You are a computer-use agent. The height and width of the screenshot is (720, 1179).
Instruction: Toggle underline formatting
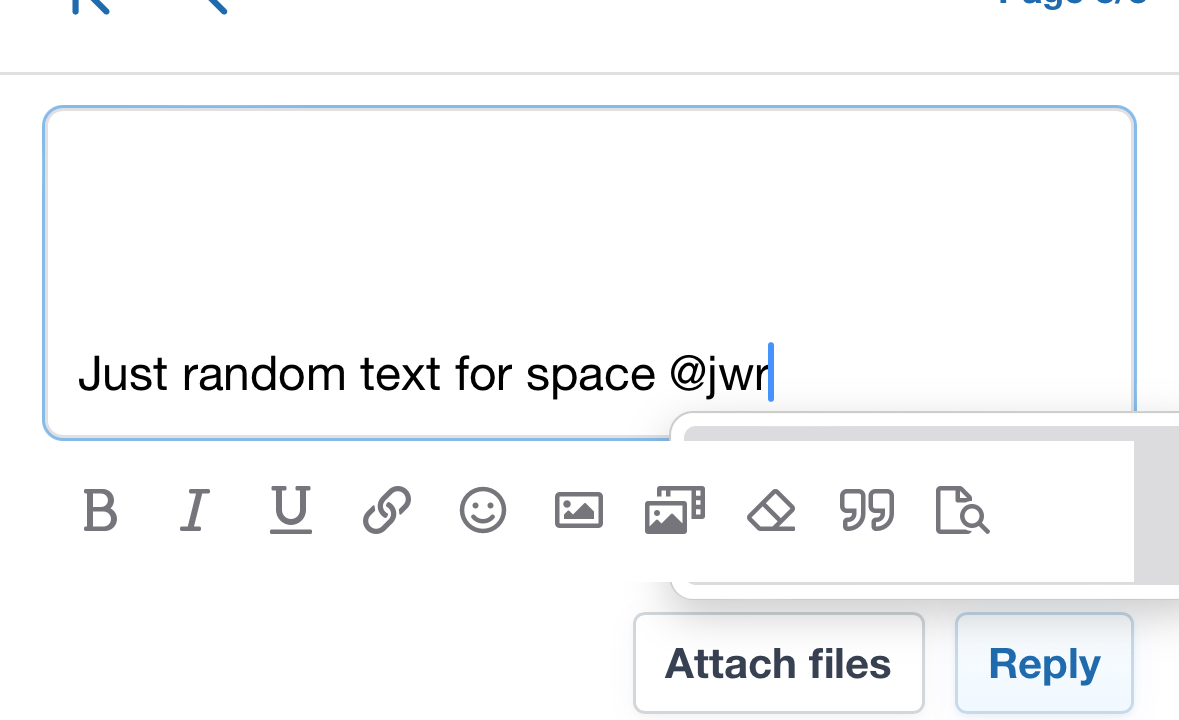click(290, 509)
